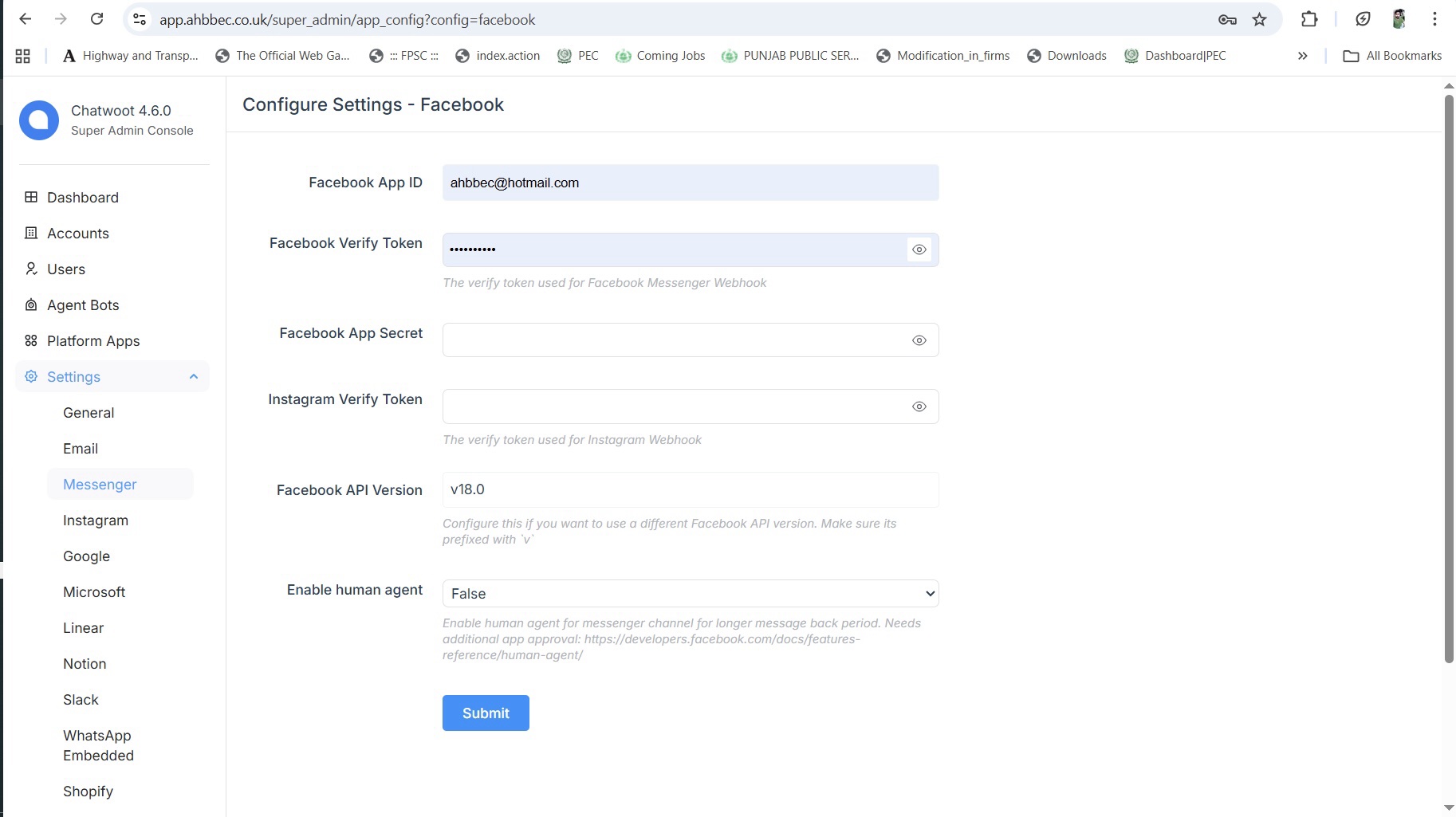Click the Accounts building icon

tap(31, 233)
